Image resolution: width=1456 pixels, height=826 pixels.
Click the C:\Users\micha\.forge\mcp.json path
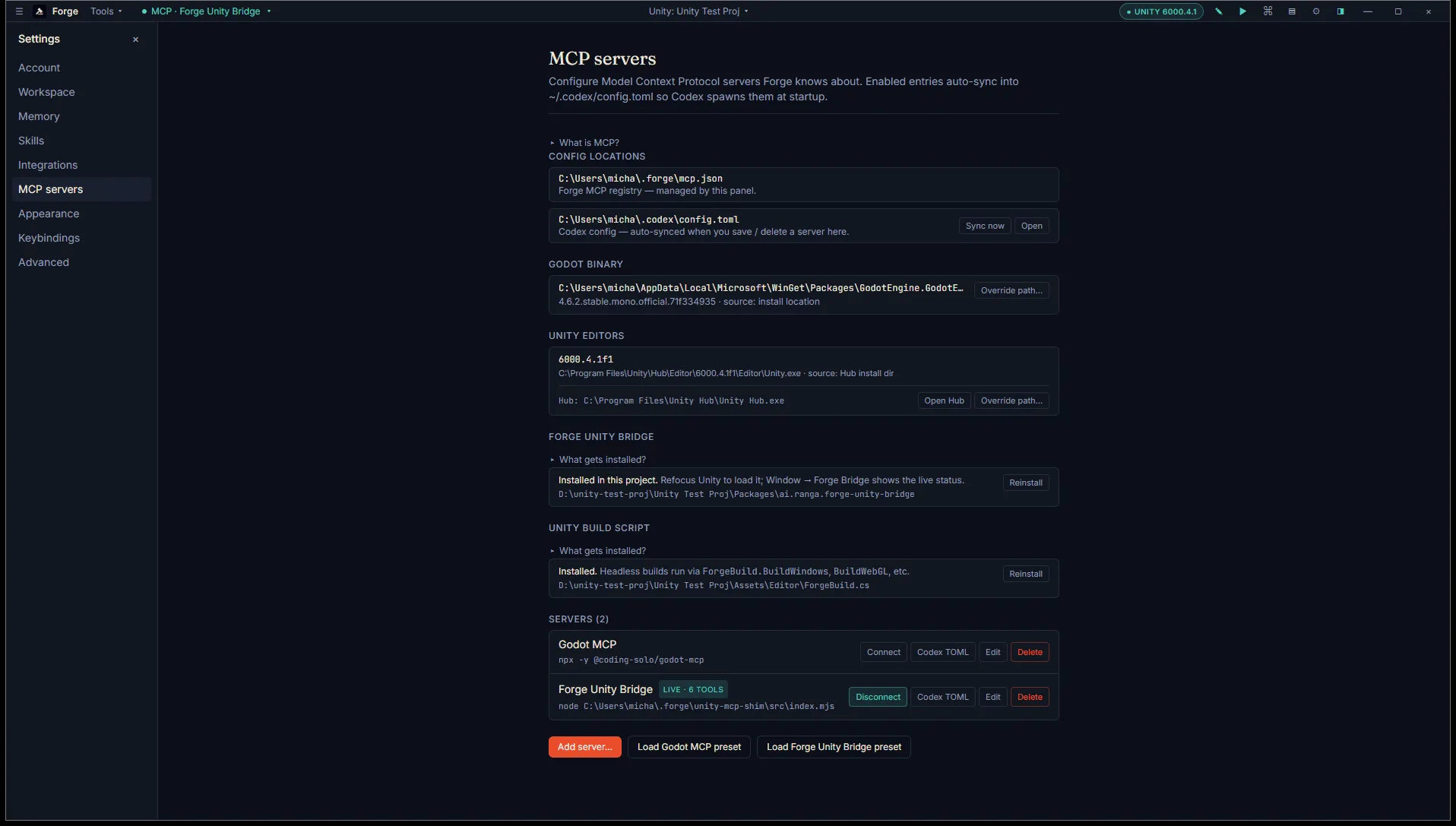pyautogui.click(x=641, y=179)
